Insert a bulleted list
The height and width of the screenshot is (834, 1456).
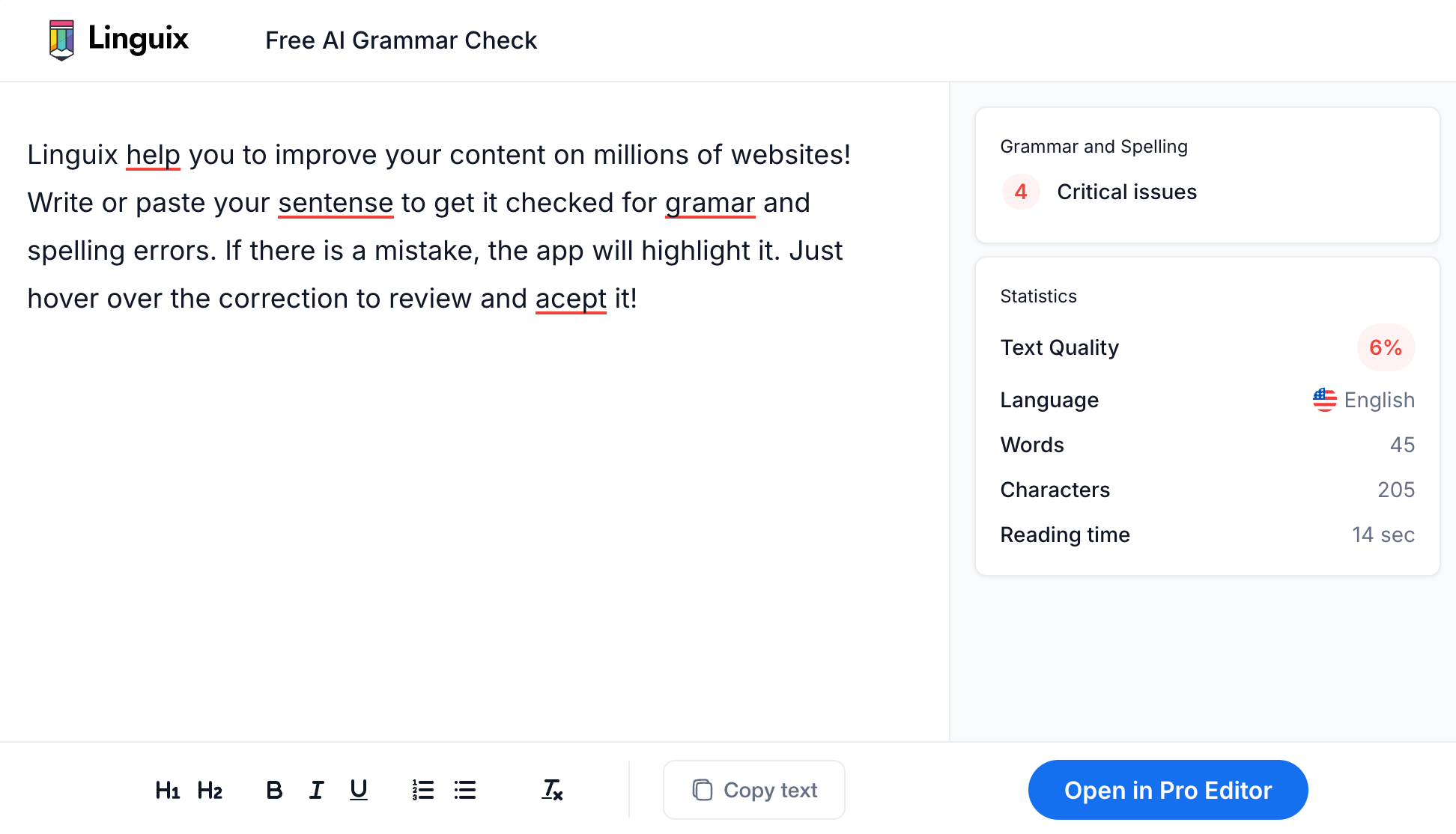click(x=465, y=790)
